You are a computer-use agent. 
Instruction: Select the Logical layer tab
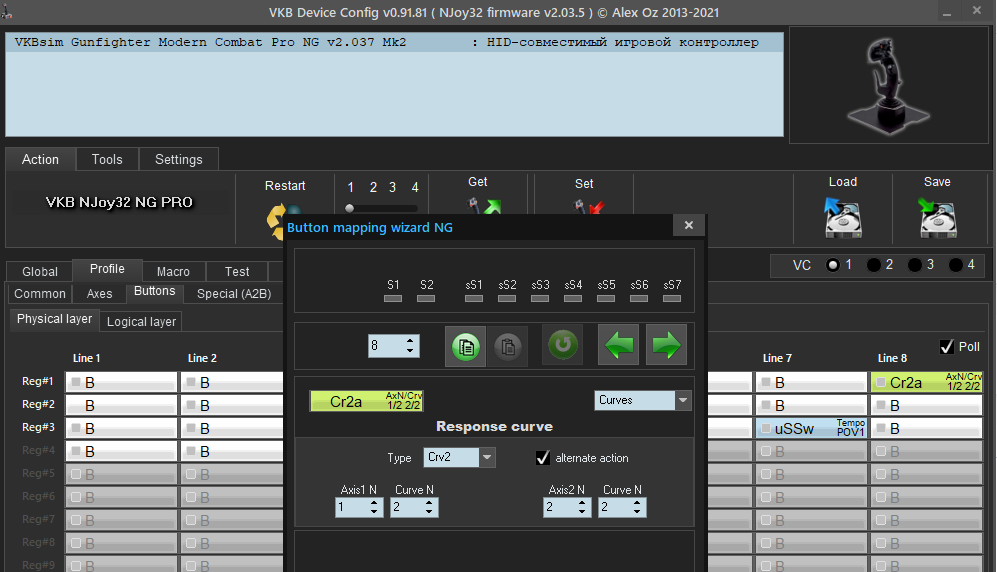point(141,322)
